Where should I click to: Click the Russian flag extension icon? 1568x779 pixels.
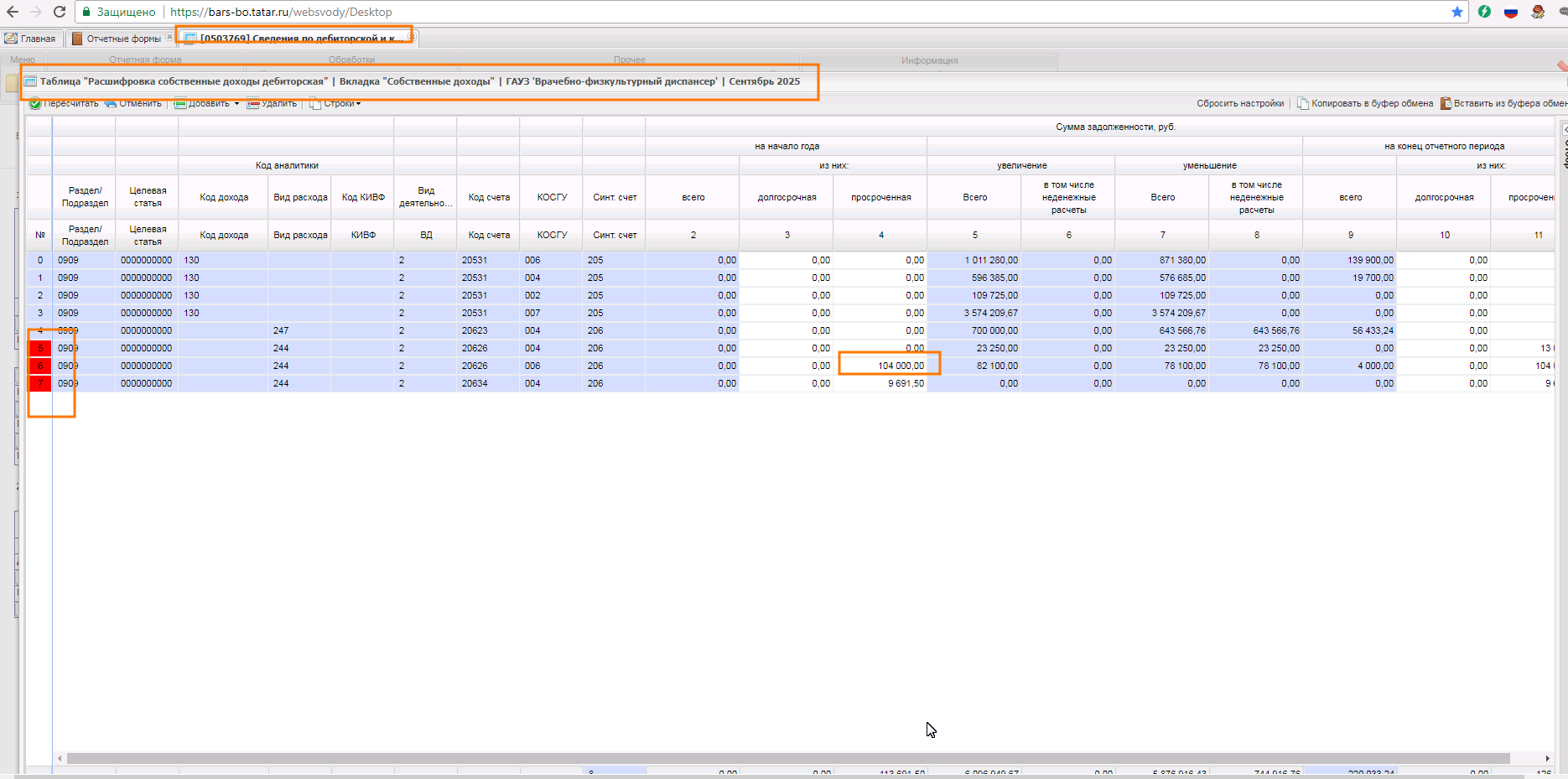(x=1511, y=12)
